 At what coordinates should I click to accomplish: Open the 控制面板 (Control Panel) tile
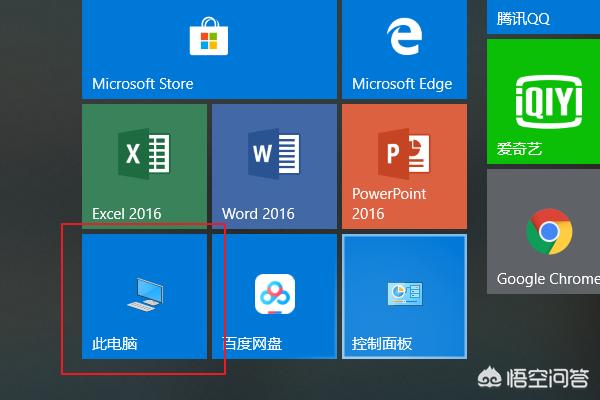404,297
